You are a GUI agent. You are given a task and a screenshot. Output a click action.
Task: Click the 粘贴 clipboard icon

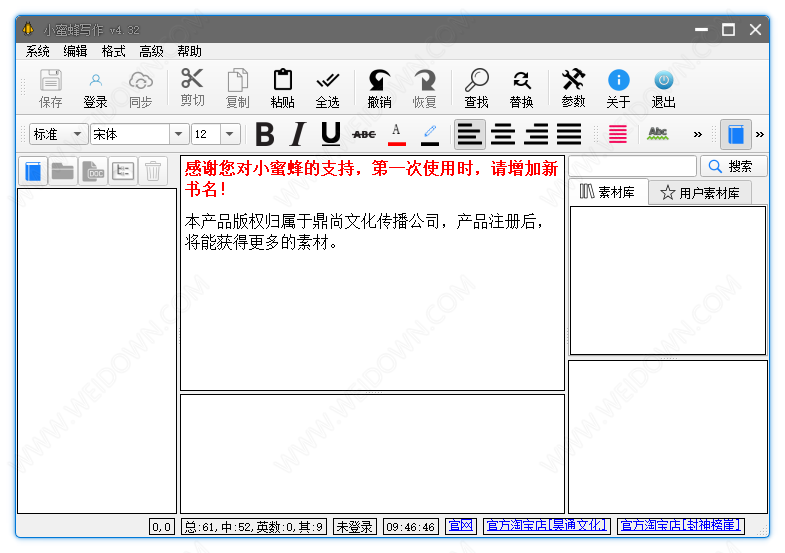[282, 89]
